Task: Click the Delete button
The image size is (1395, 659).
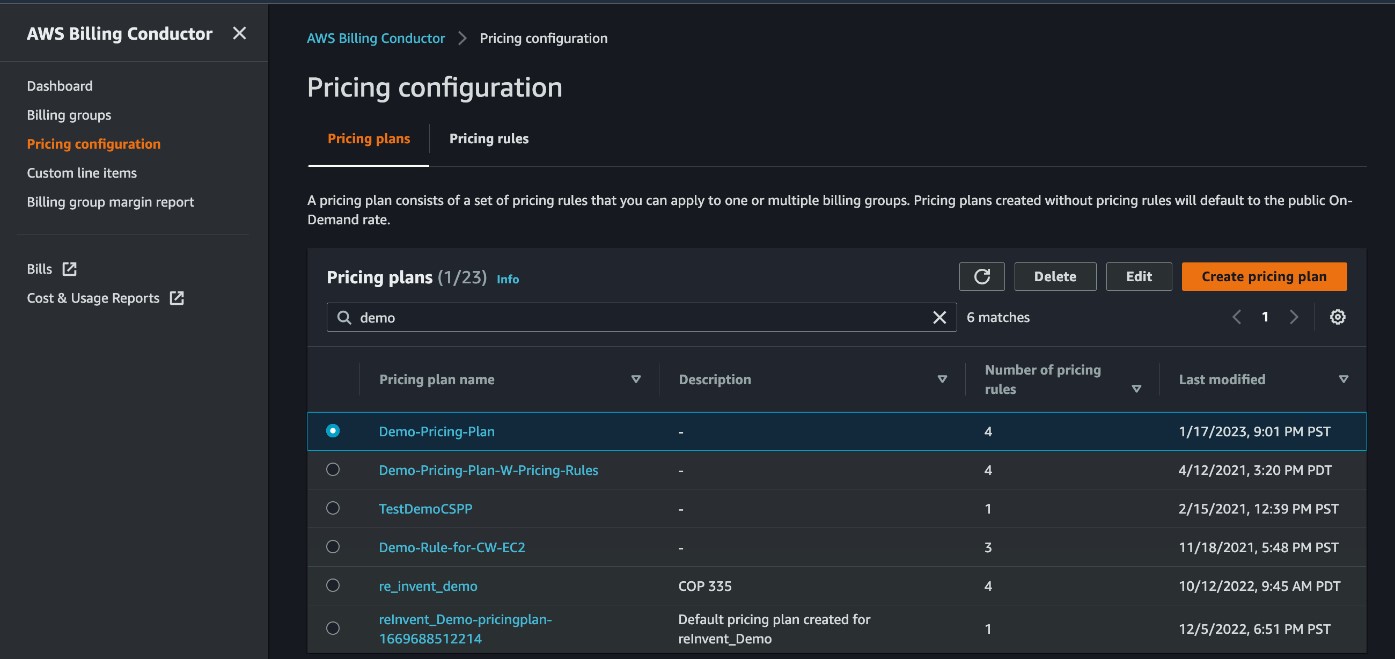Action: tap(1055, 276)
